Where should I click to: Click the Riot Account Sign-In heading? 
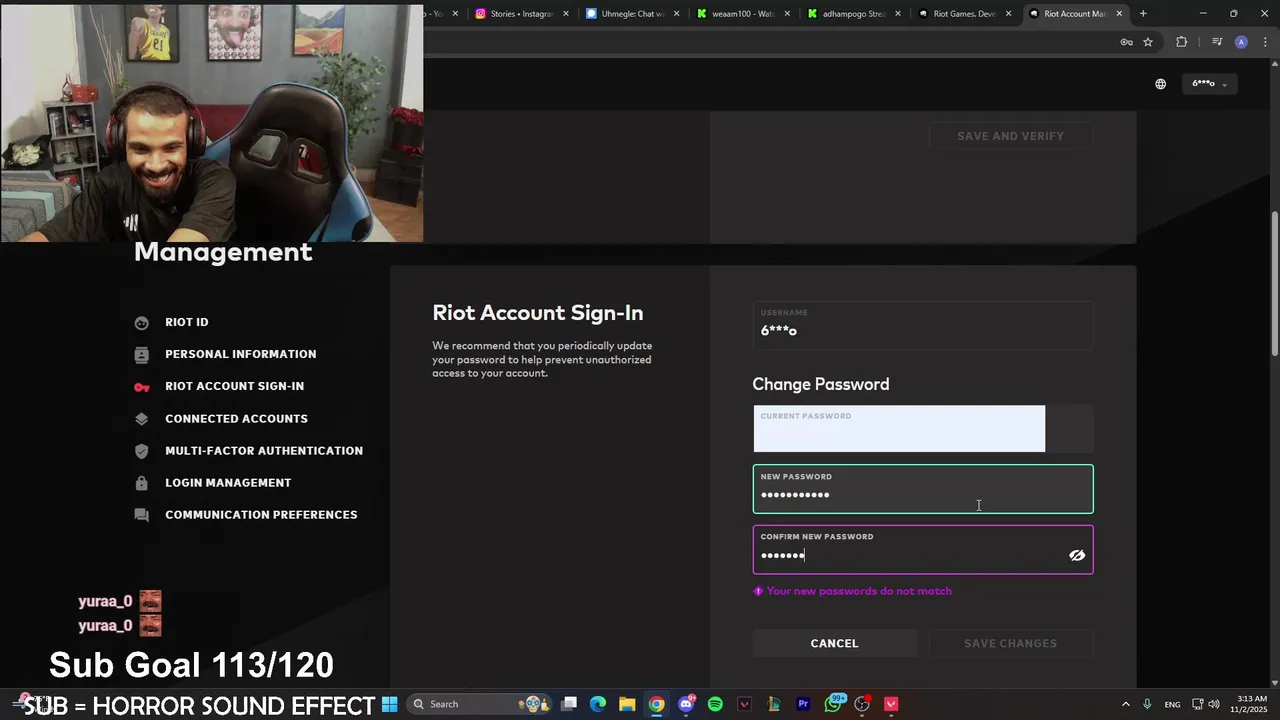click(538, 313)
